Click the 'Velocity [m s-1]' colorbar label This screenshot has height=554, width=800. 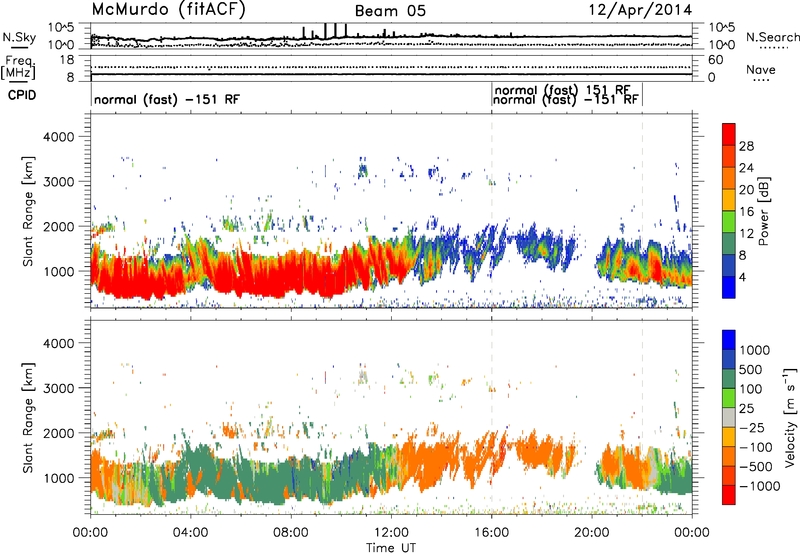[x=790, y=417]
